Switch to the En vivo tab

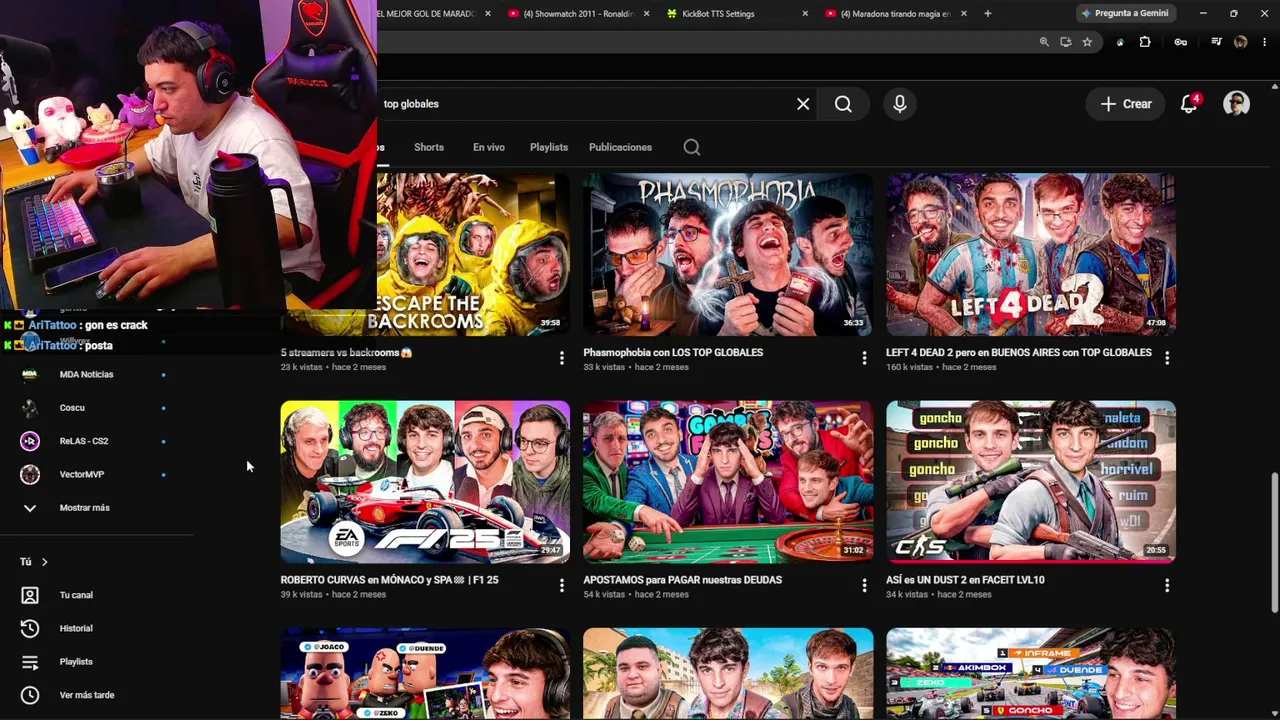489,147
